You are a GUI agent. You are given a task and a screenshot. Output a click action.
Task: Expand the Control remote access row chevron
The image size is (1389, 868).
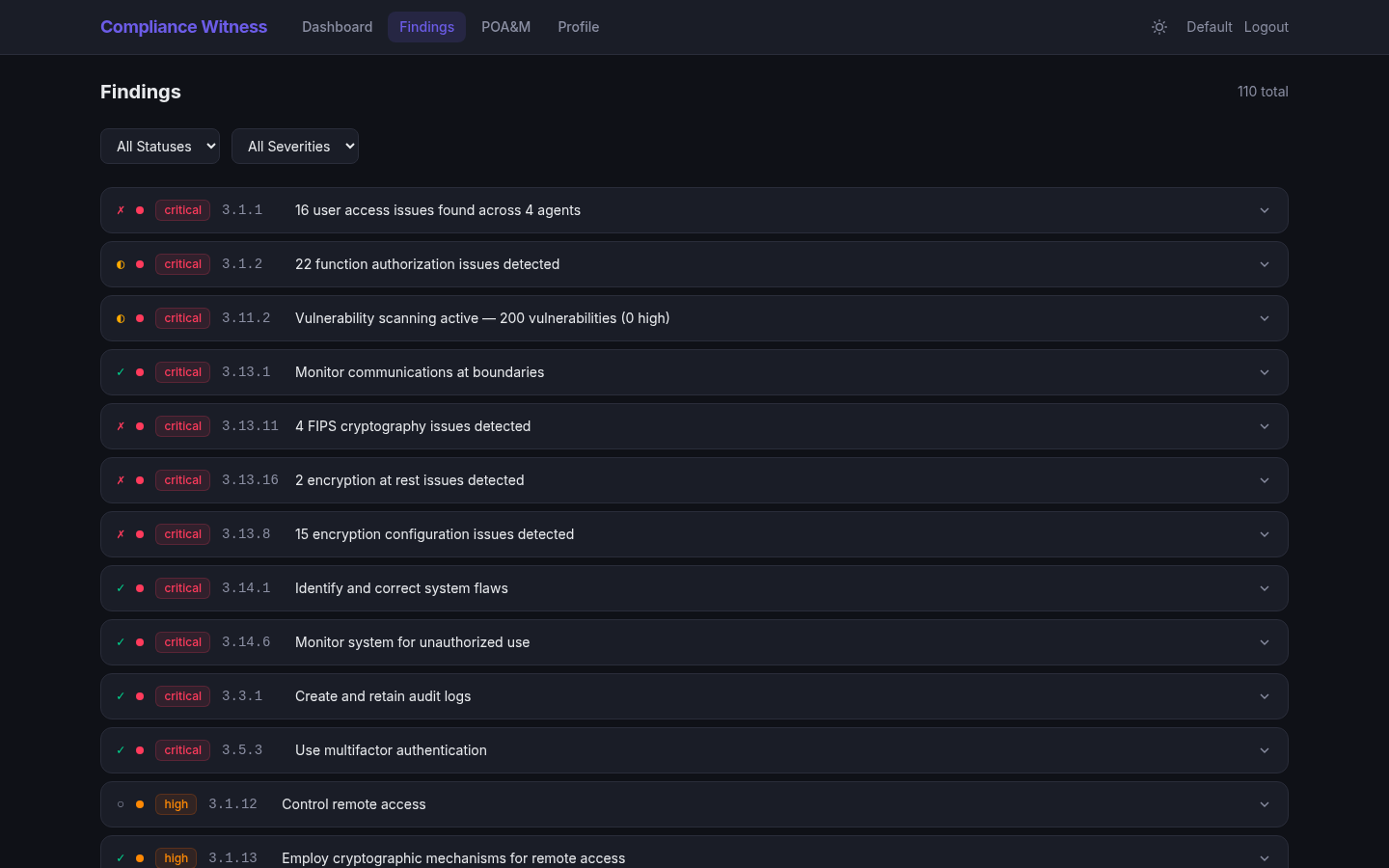(1264, 804)
